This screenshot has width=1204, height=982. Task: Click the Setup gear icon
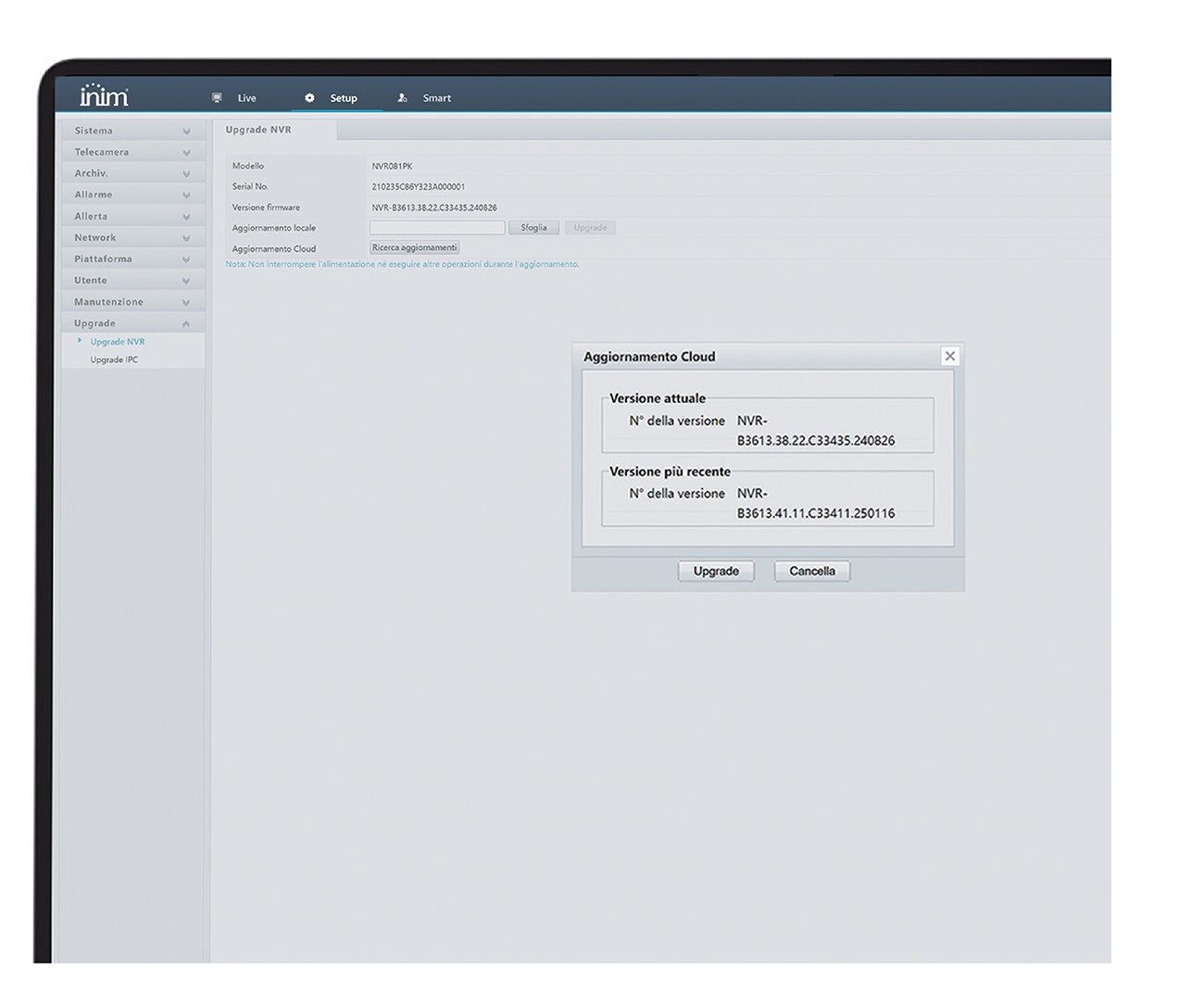tap(309, 97)
